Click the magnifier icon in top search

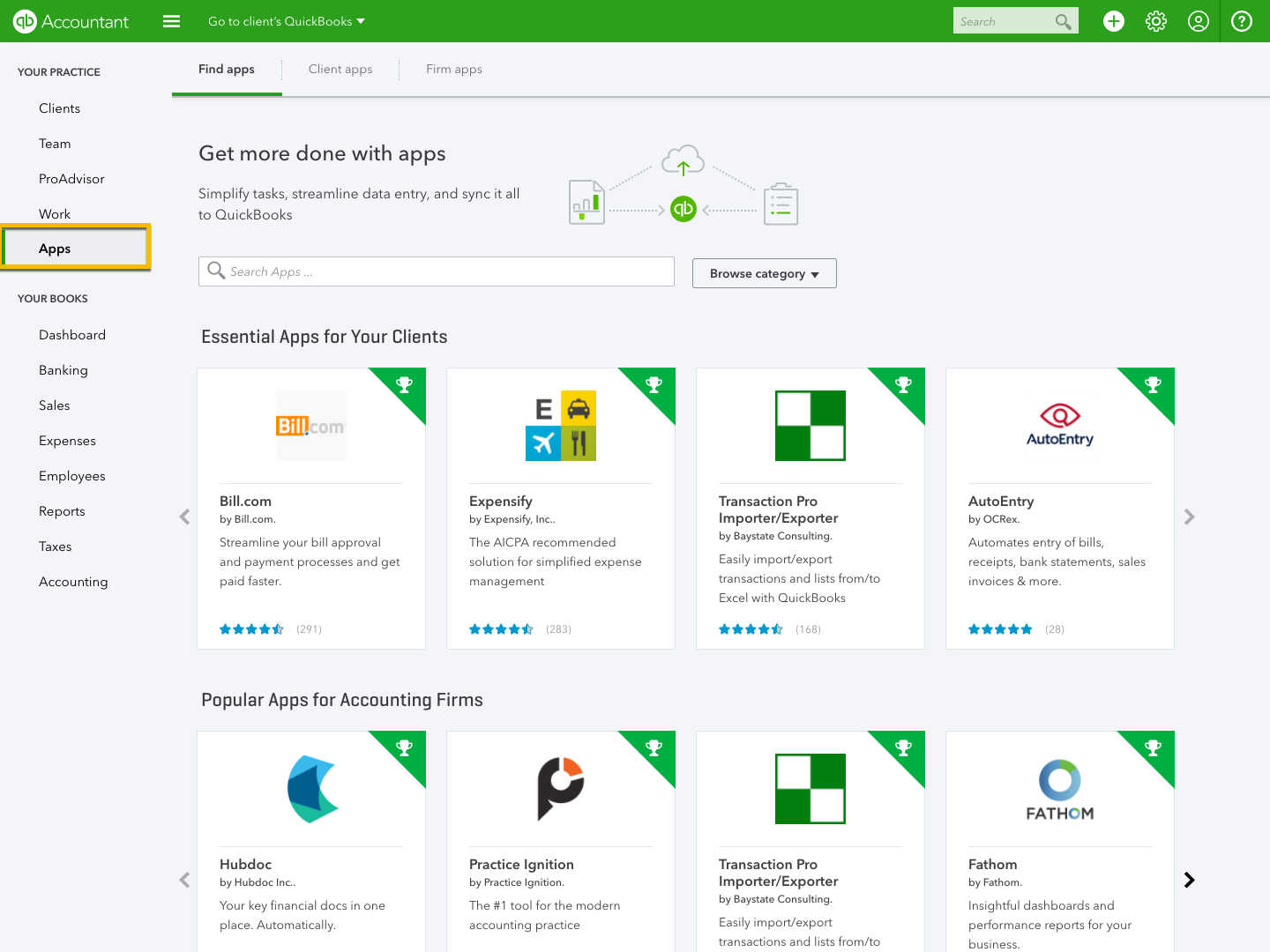[x=1063, y=21]
